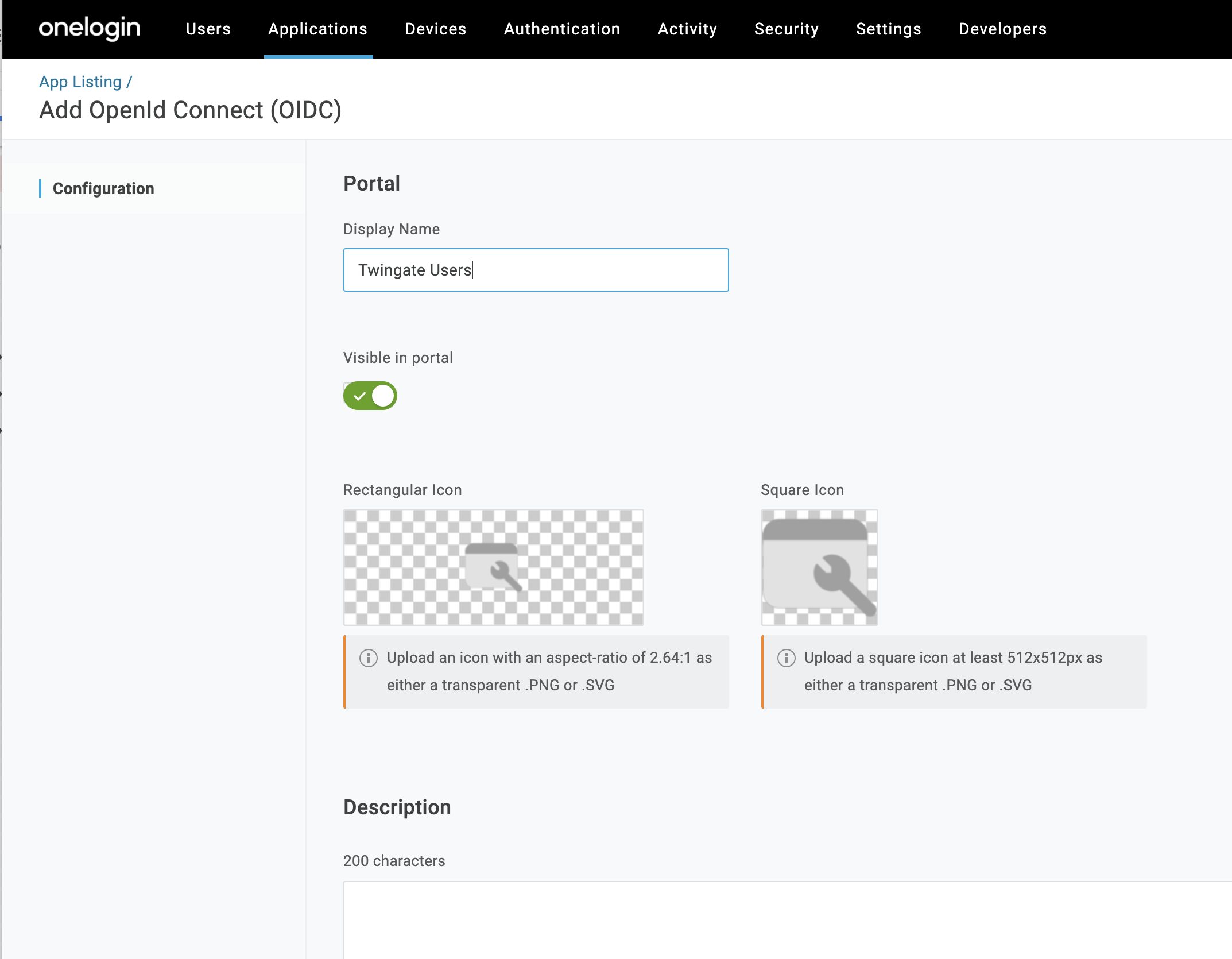Open the Users menu
The image size is (1232, 959).
click(208, 29)
